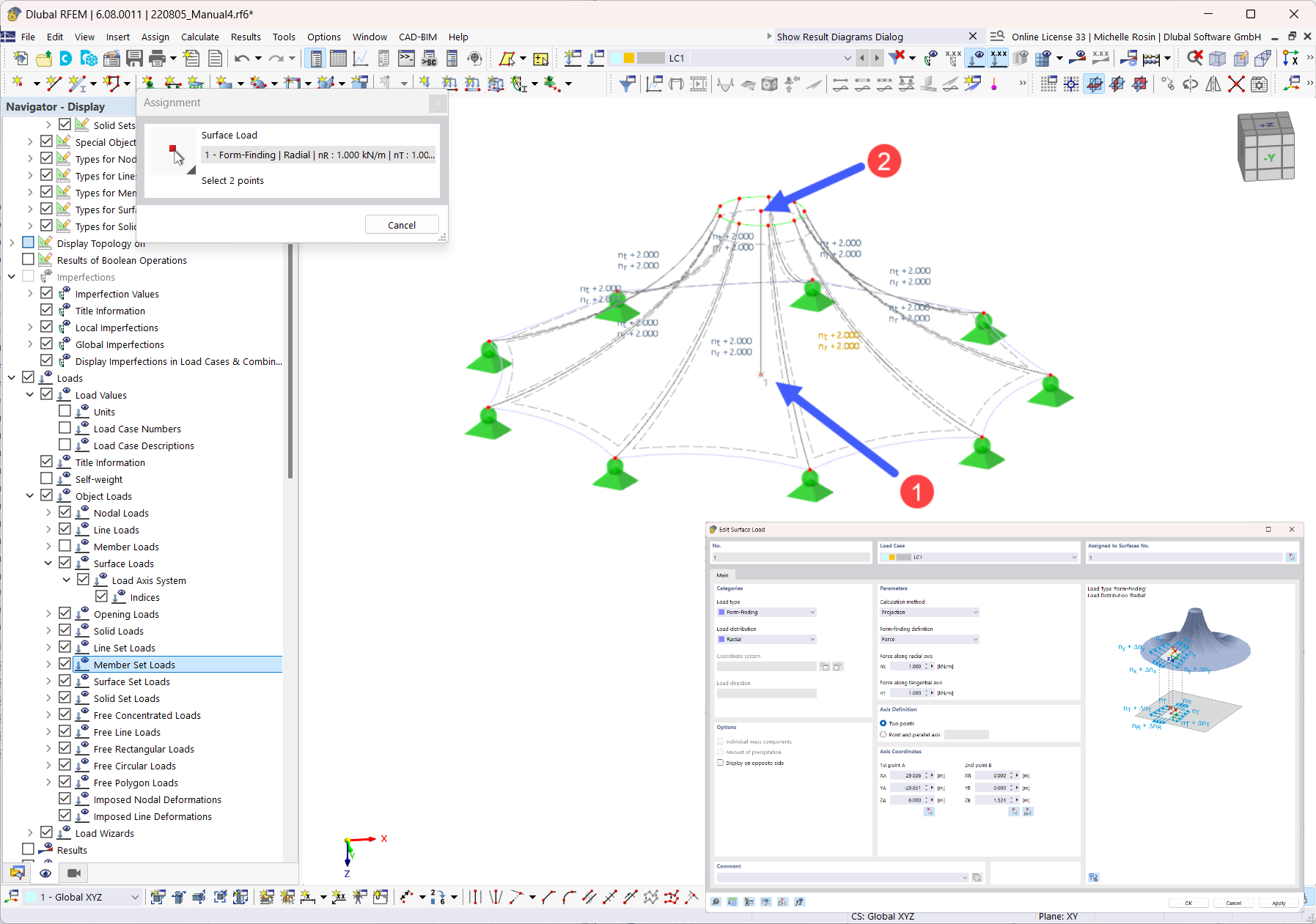Select the Point and parallel axis radio button
Viewport: 1316px width, 924px height.
click(x=883, y=734)
